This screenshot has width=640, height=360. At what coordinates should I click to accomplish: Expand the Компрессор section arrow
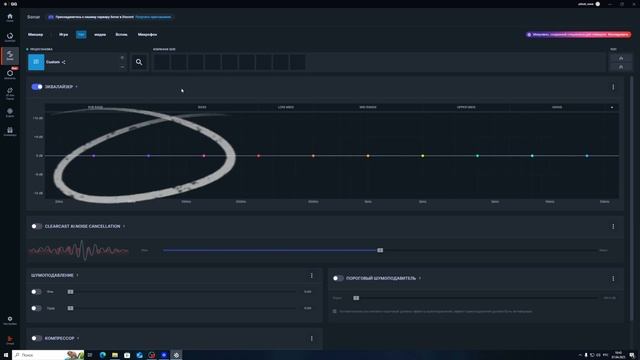(x=78, y=338)
